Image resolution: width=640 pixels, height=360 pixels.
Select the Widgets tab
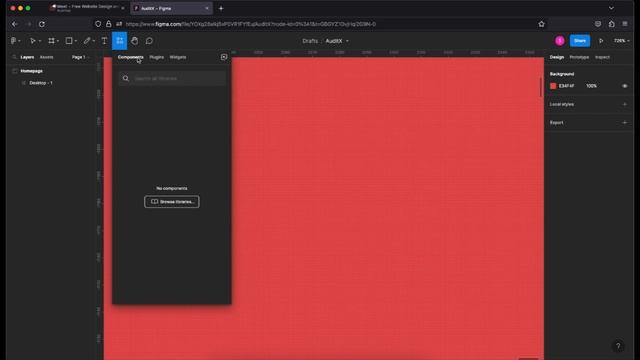click(178, 57)
